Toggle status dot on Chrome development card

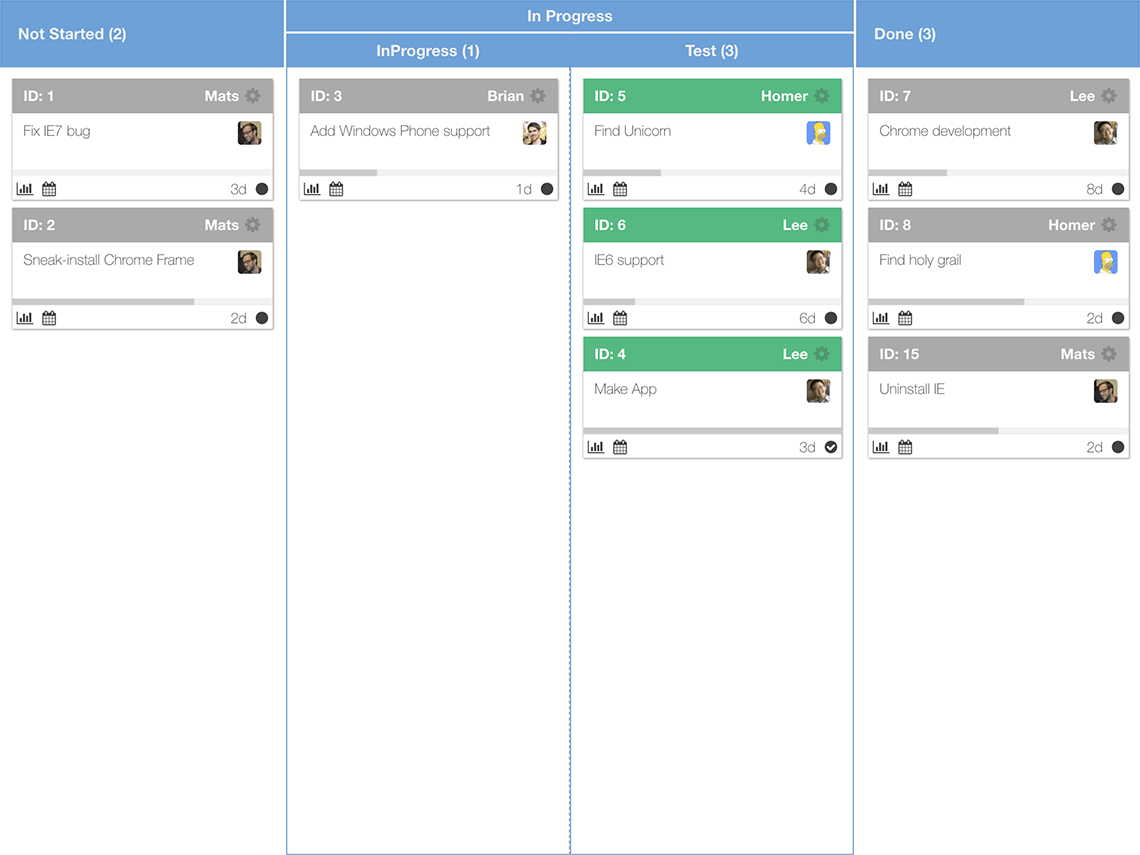(x=1118, y=189)
